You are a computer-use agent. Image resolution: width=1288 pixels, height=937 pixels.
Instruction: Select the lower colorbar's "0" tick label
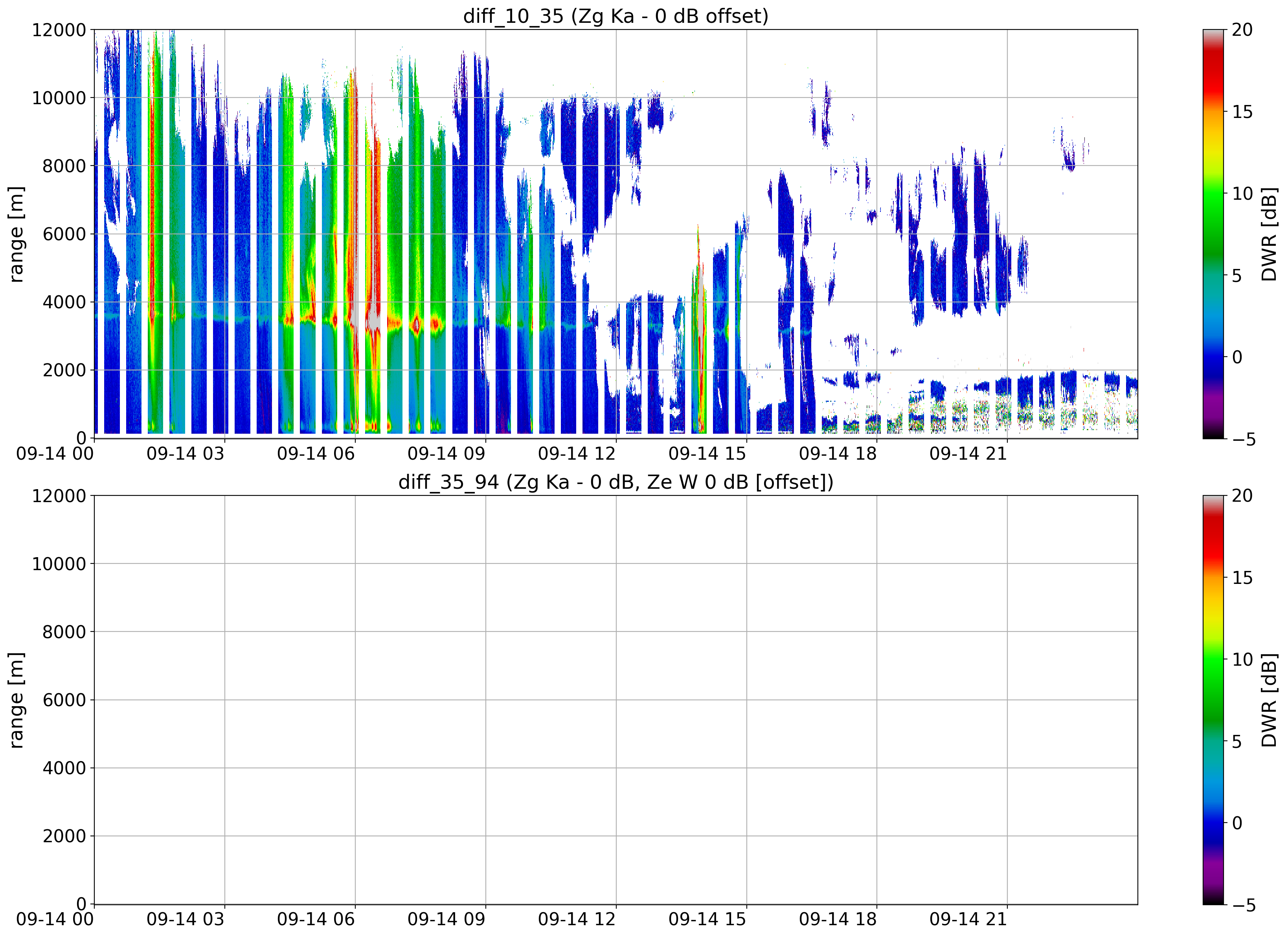click(x=1237, y=823)
